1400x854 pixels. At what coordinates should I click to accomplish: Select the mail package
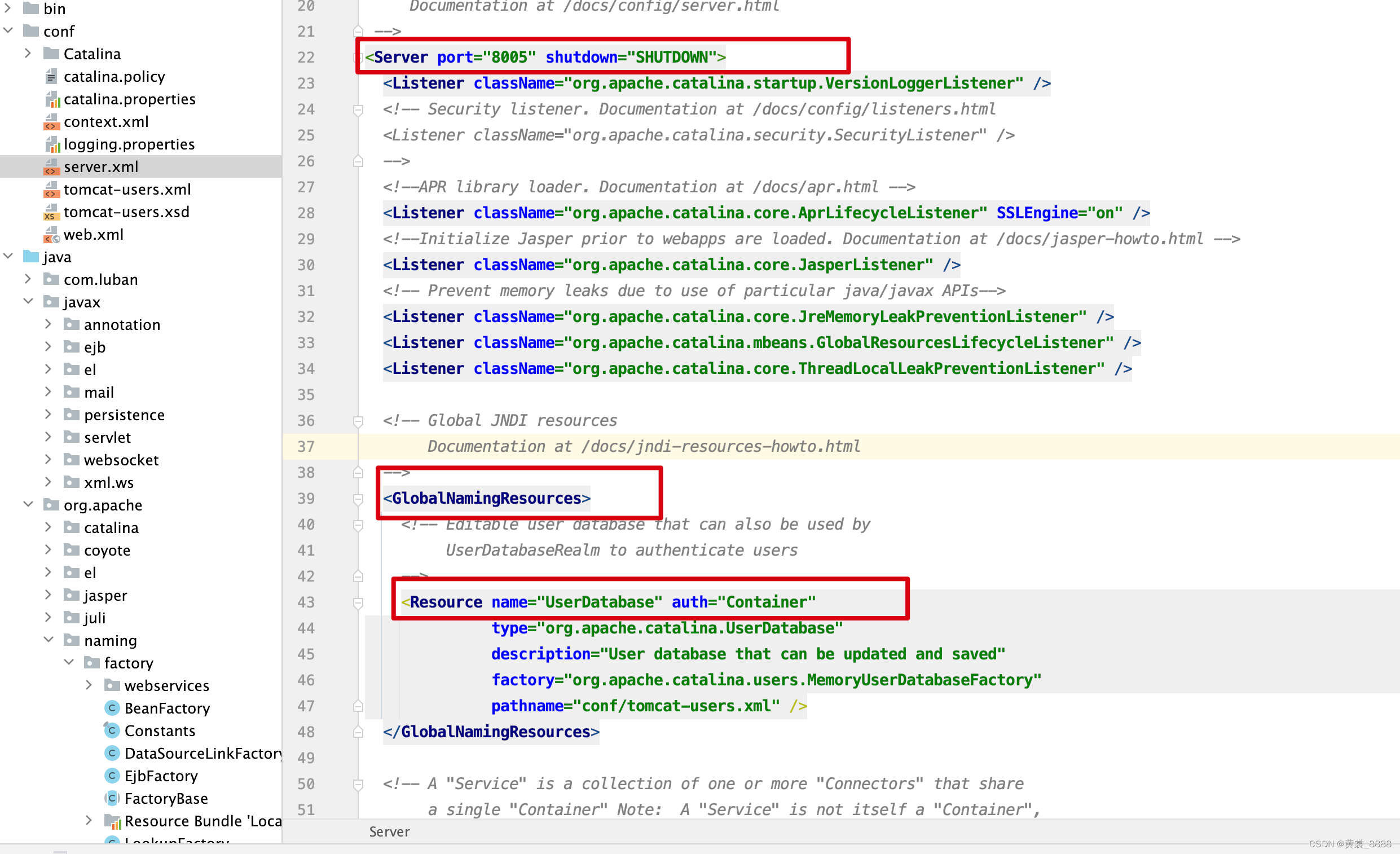(141, 392)
